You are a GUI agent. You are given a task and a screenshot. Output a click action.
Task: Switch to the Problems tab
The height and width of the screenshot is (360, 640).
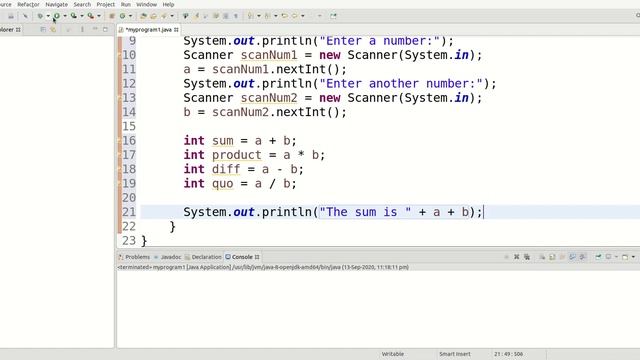coord(134,257)
